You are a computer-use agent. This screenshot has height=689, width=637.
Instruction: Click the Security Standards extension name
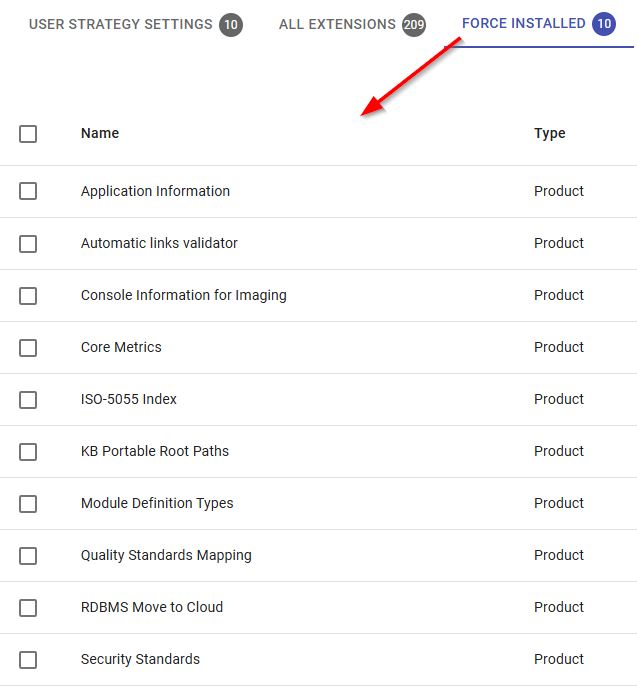140,659
